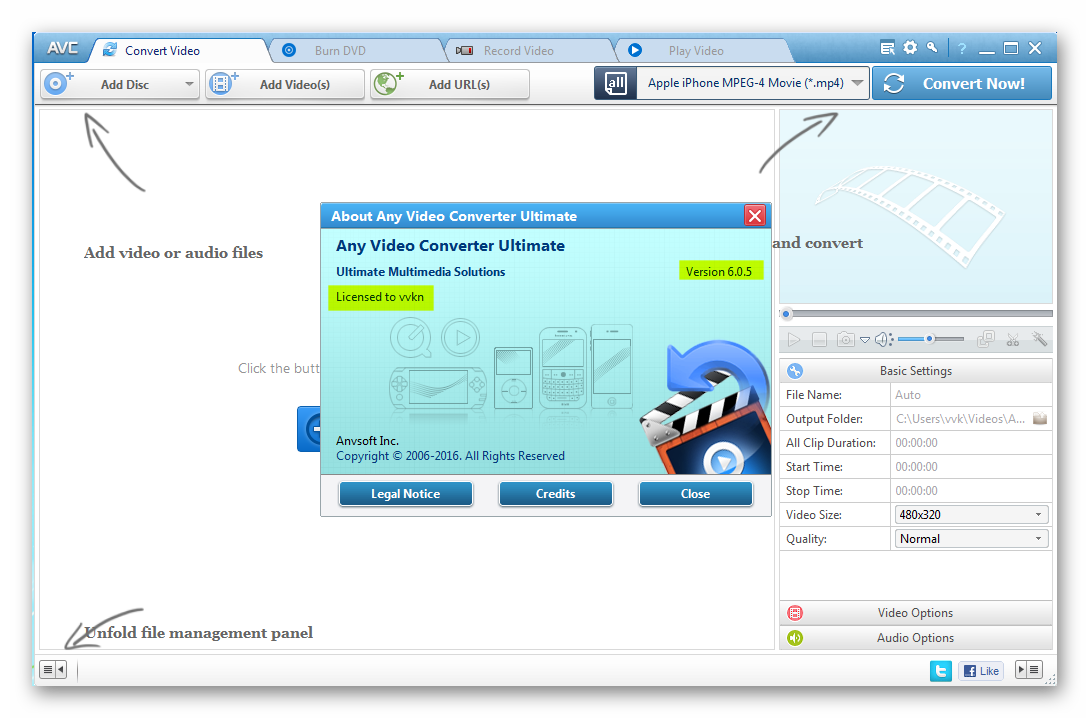Toggle the right settings panel button
The width and height of the screenshot is (1089, 718).
(1029, 669)
